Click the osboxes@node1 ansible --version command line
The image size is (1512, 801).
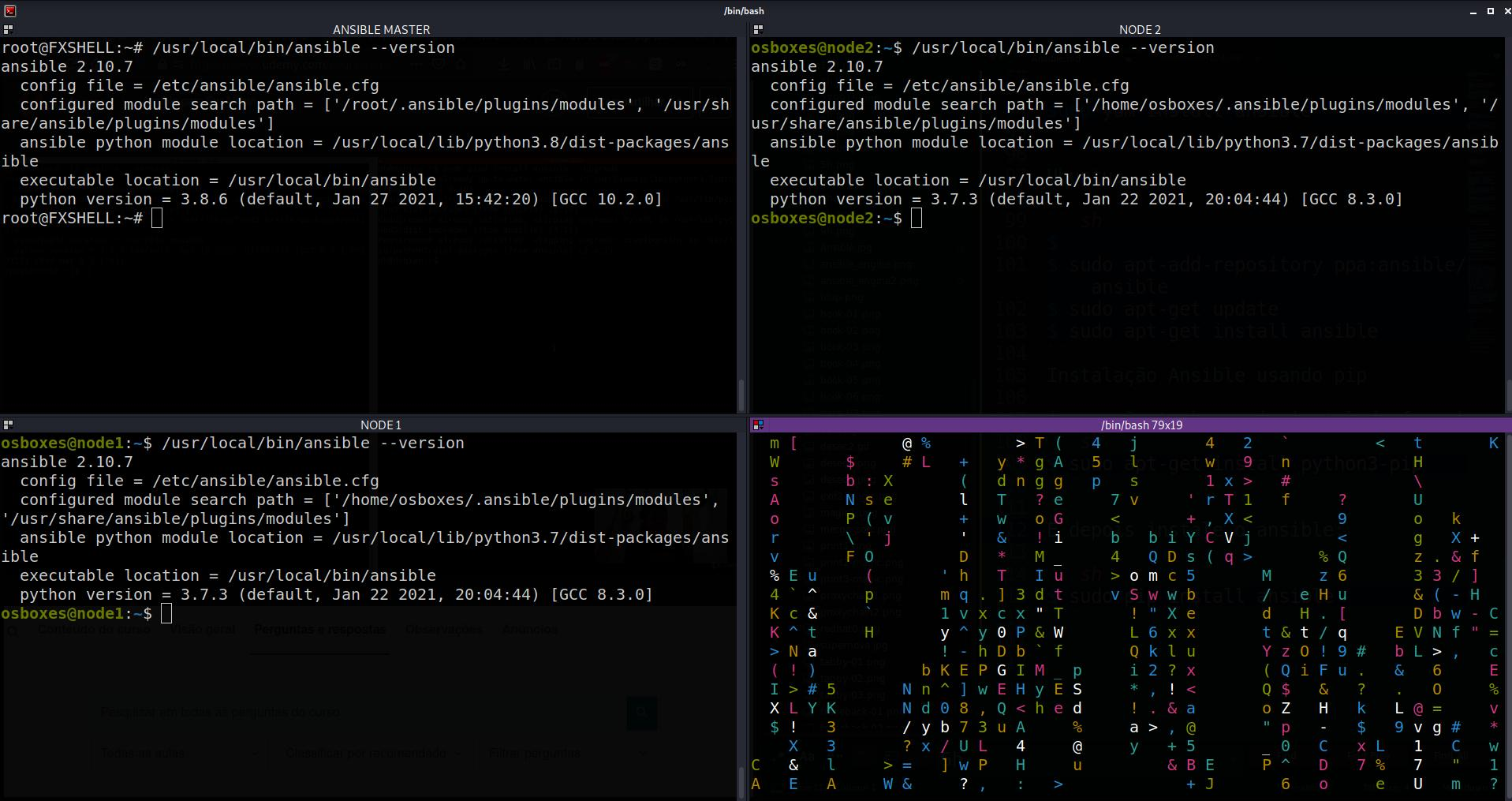point(233,443)
